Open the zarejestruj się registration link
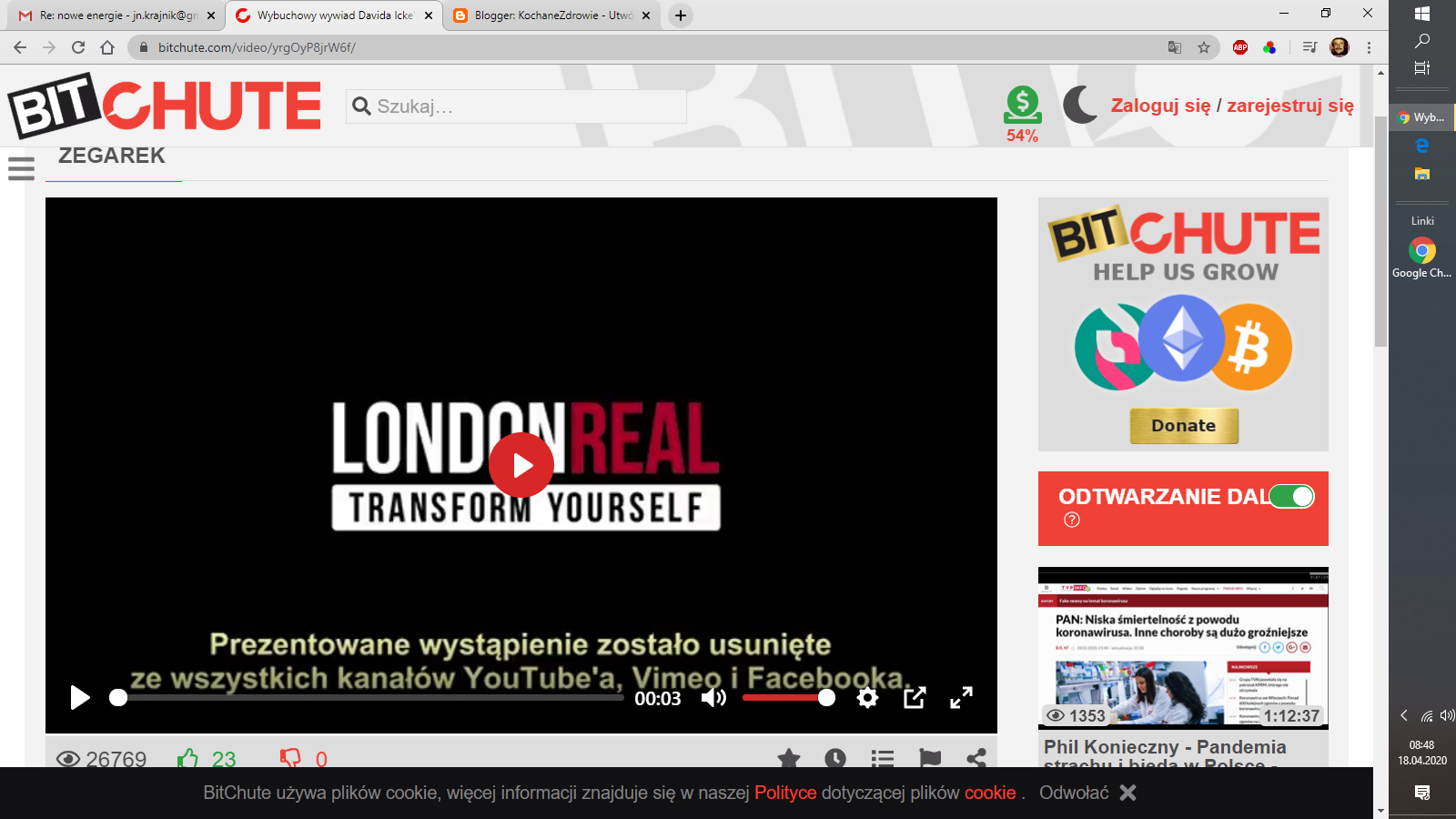This screenshot has width=1456, height=819. 1290,106
